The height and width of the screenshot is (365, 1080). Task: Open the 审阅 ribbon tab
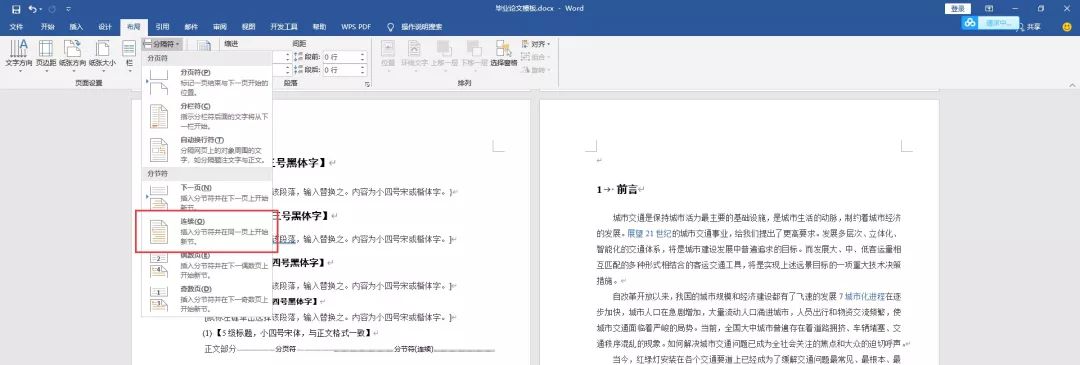tap(220, 27)
